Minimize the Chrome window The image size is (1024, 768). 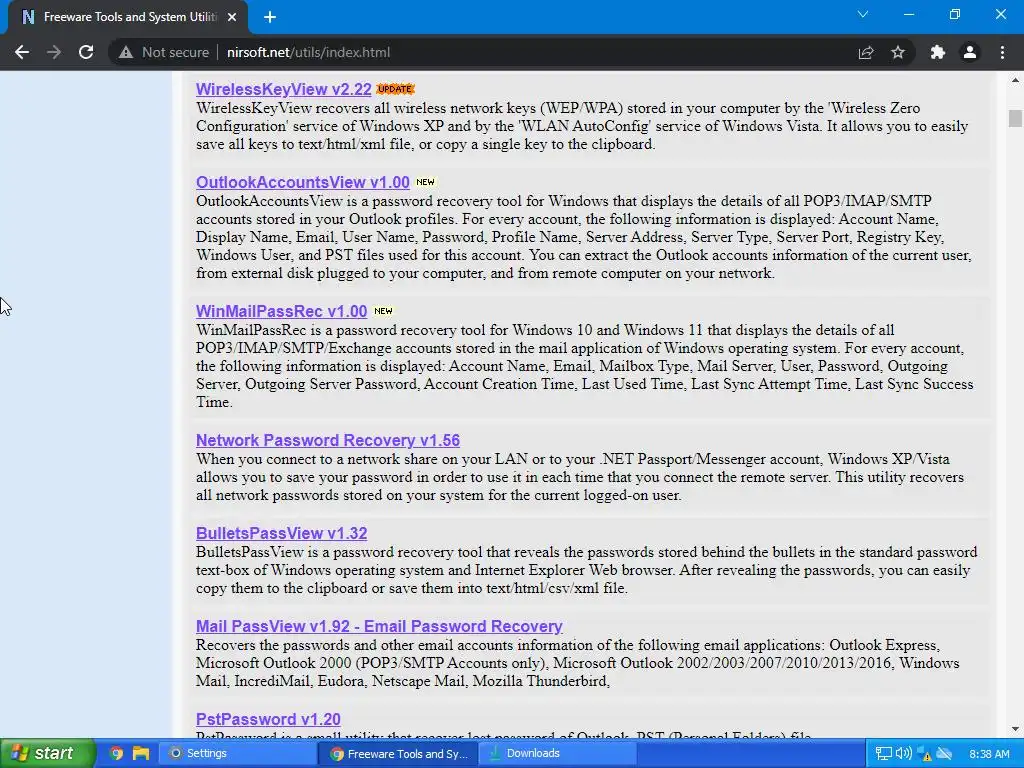[x=908, y=14]
